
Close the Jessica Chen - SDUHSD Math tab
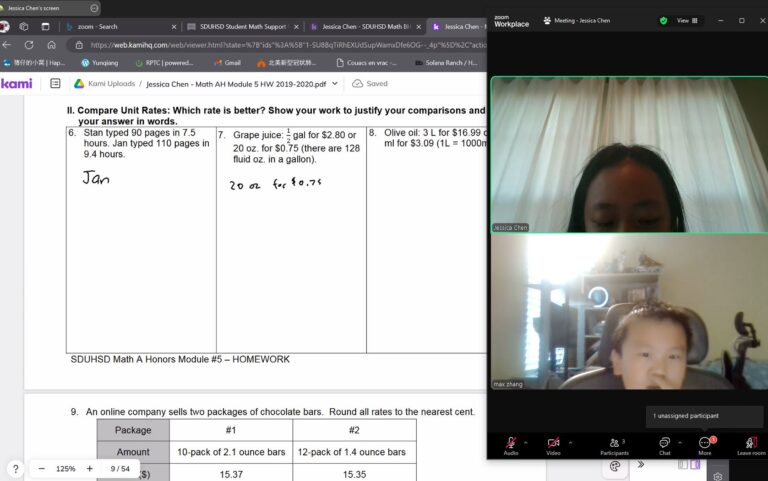[x=418, y=27]
